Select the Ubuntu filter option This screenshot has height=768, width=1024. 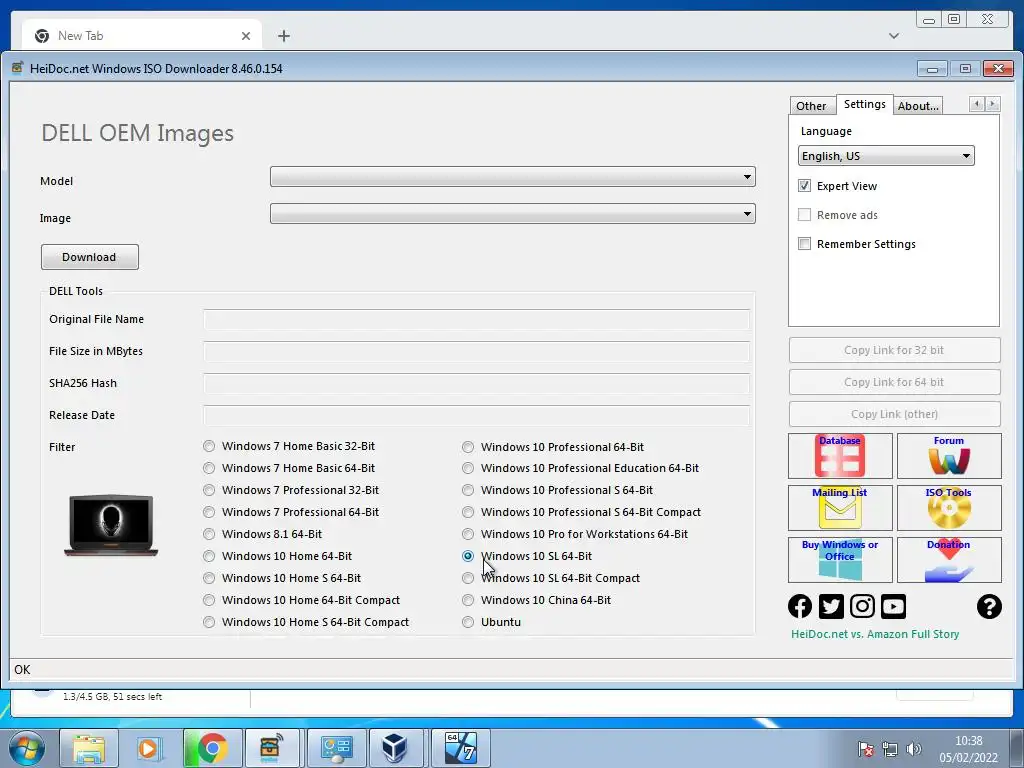(x=468, y=622)
